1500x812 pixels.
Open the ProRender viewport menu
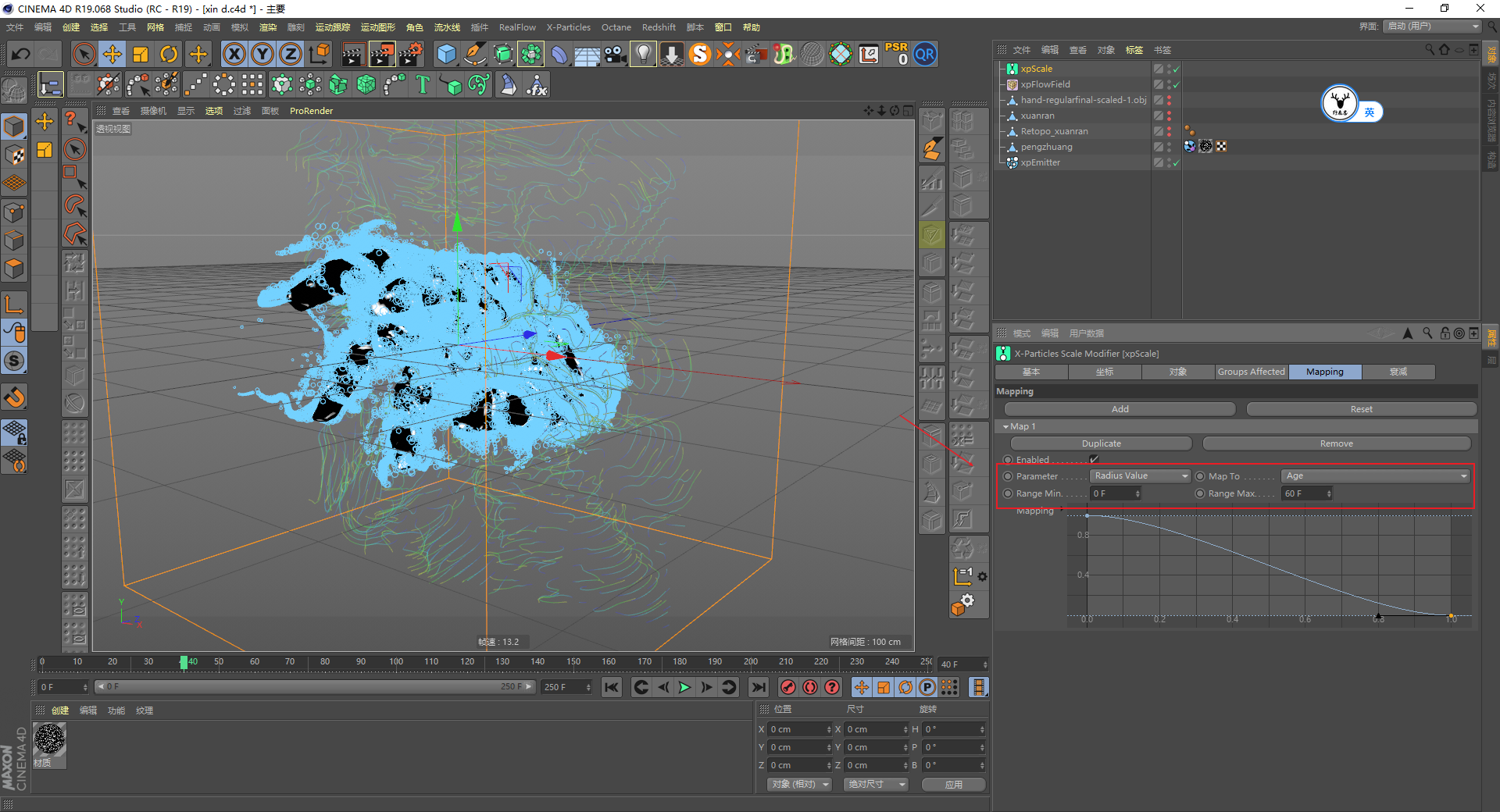tap(311, 111)
